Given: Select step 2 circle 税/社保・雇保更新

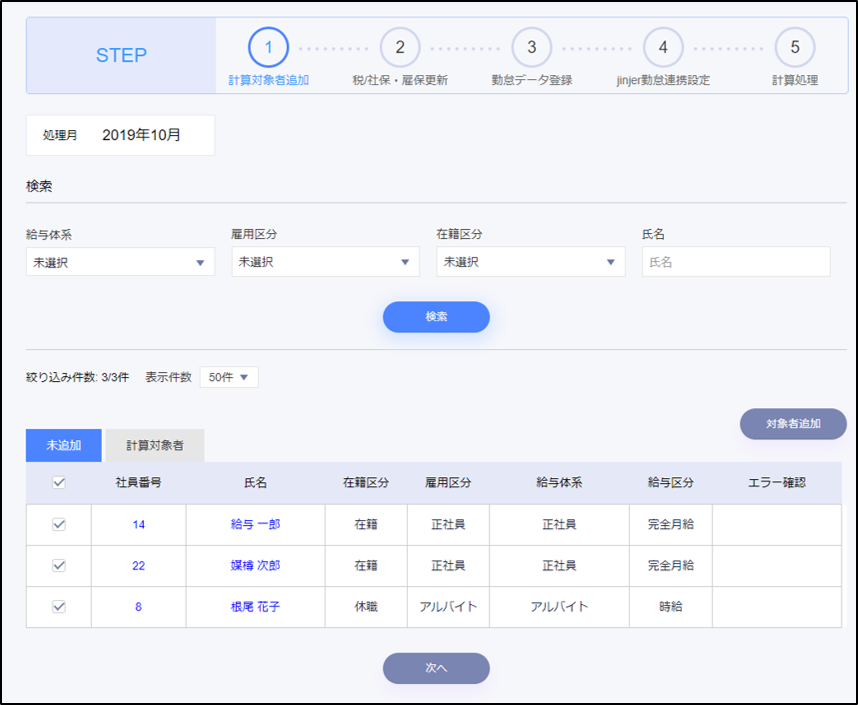Looking at the screenshot, I should click(x=400, y=47).
